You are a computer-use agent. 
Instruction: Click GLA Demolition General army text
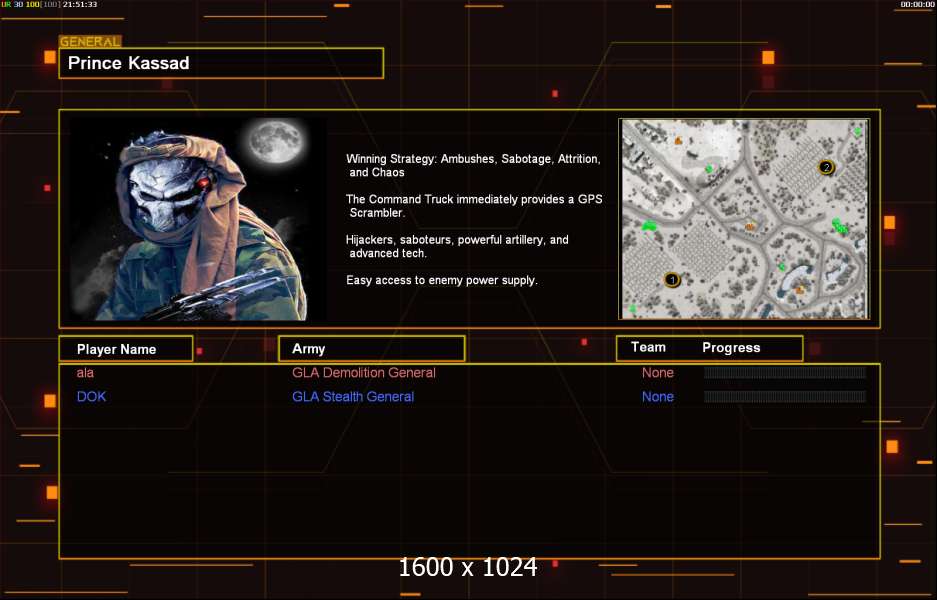tap(364, 373)
